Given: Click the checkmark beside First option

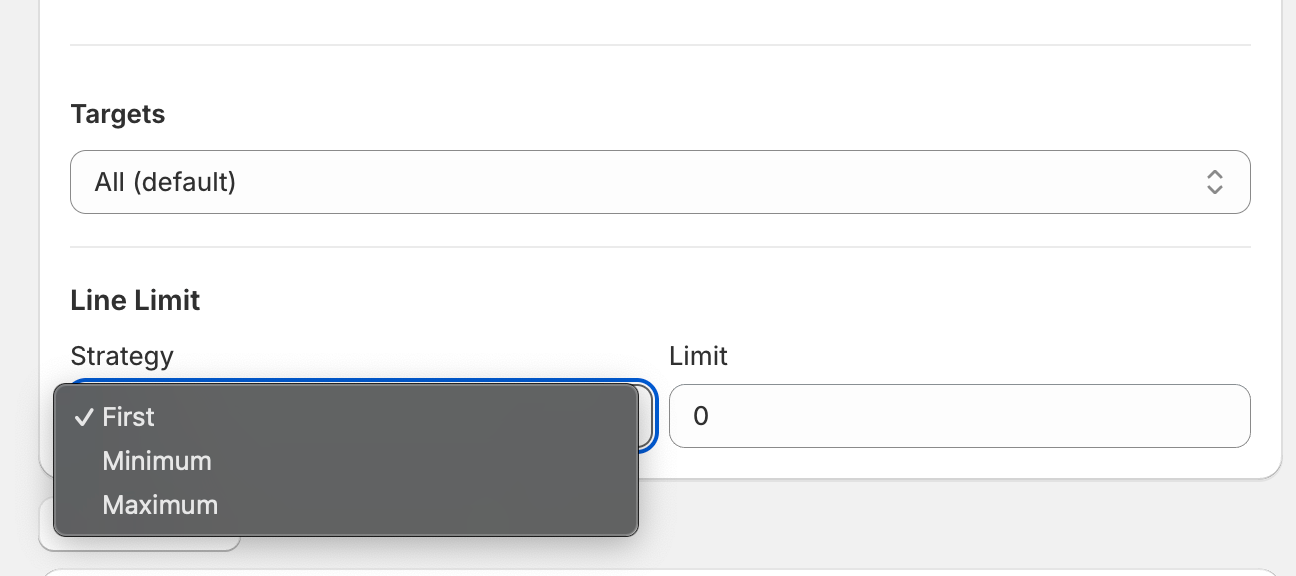Looking at the screenshot, I should coord(84,417).
